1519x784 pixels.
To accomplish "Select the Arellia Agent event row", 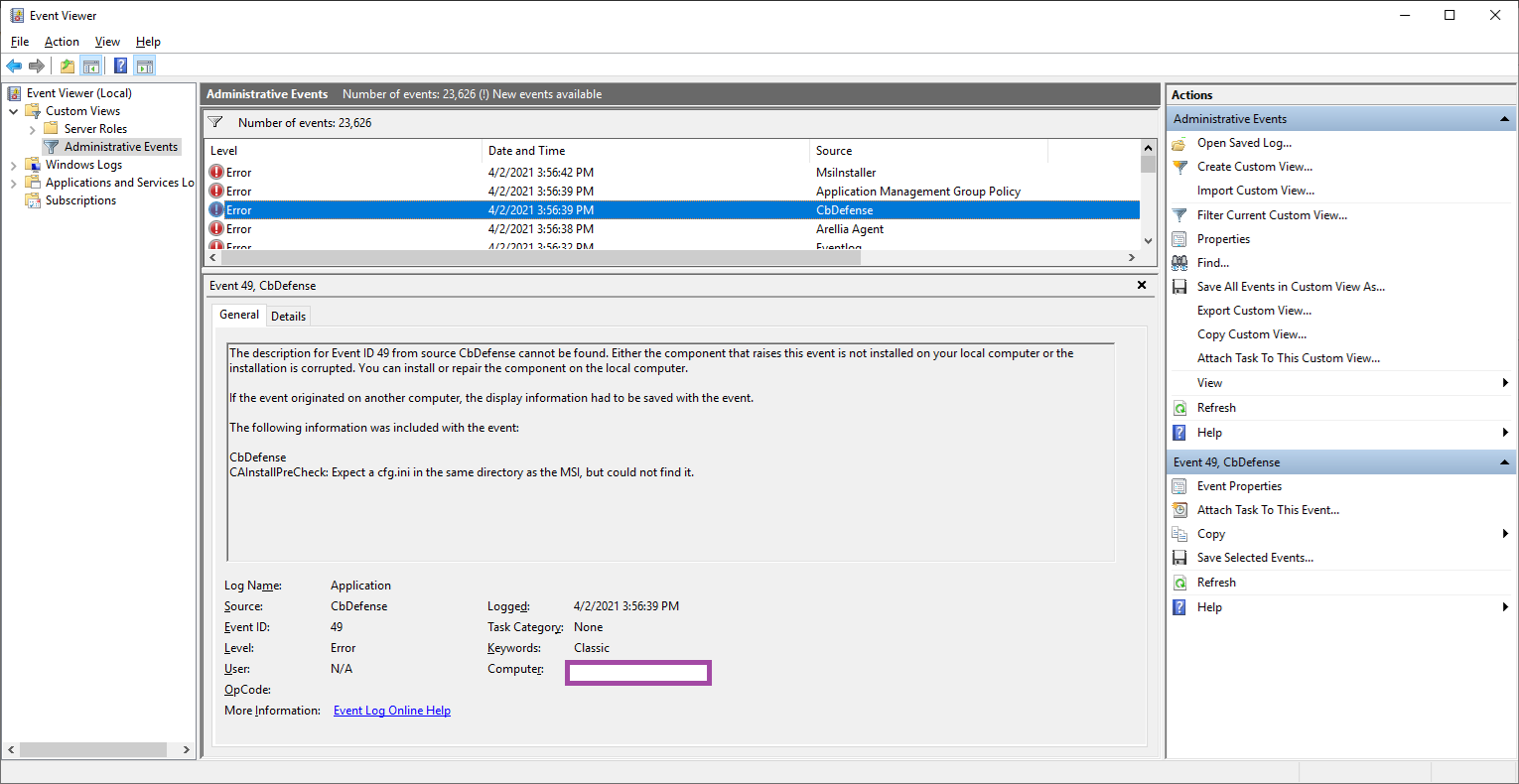I will (672, 229).
